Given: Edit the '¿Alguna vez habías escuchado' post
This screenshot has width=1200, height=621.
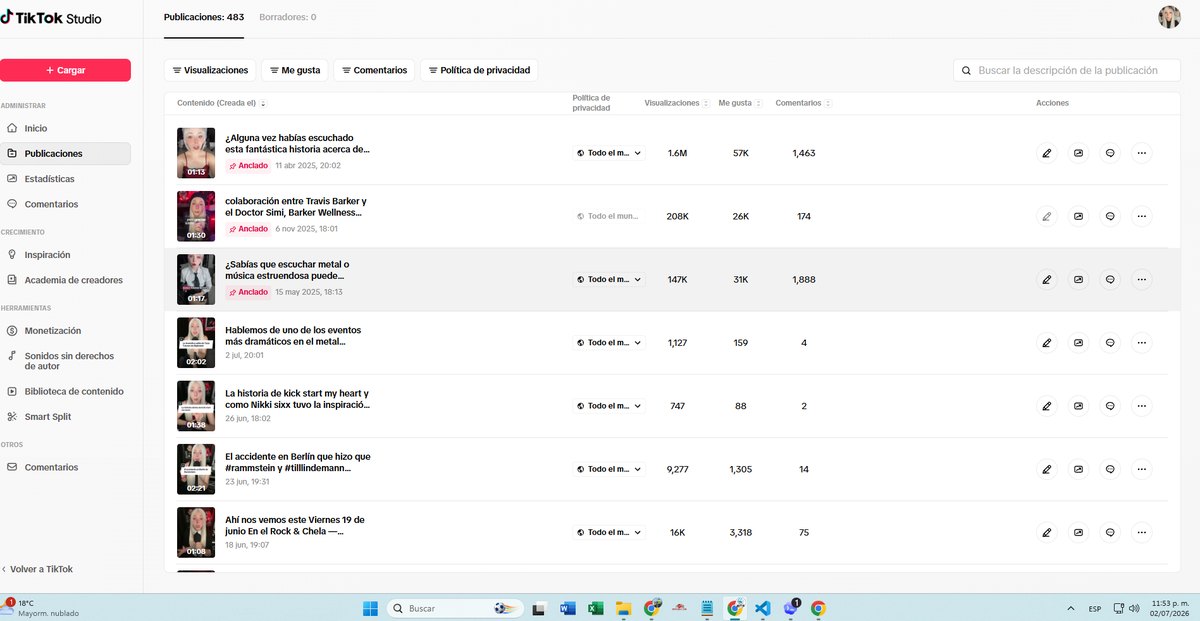Looking at the screenshot, I should coord(1047,153).
